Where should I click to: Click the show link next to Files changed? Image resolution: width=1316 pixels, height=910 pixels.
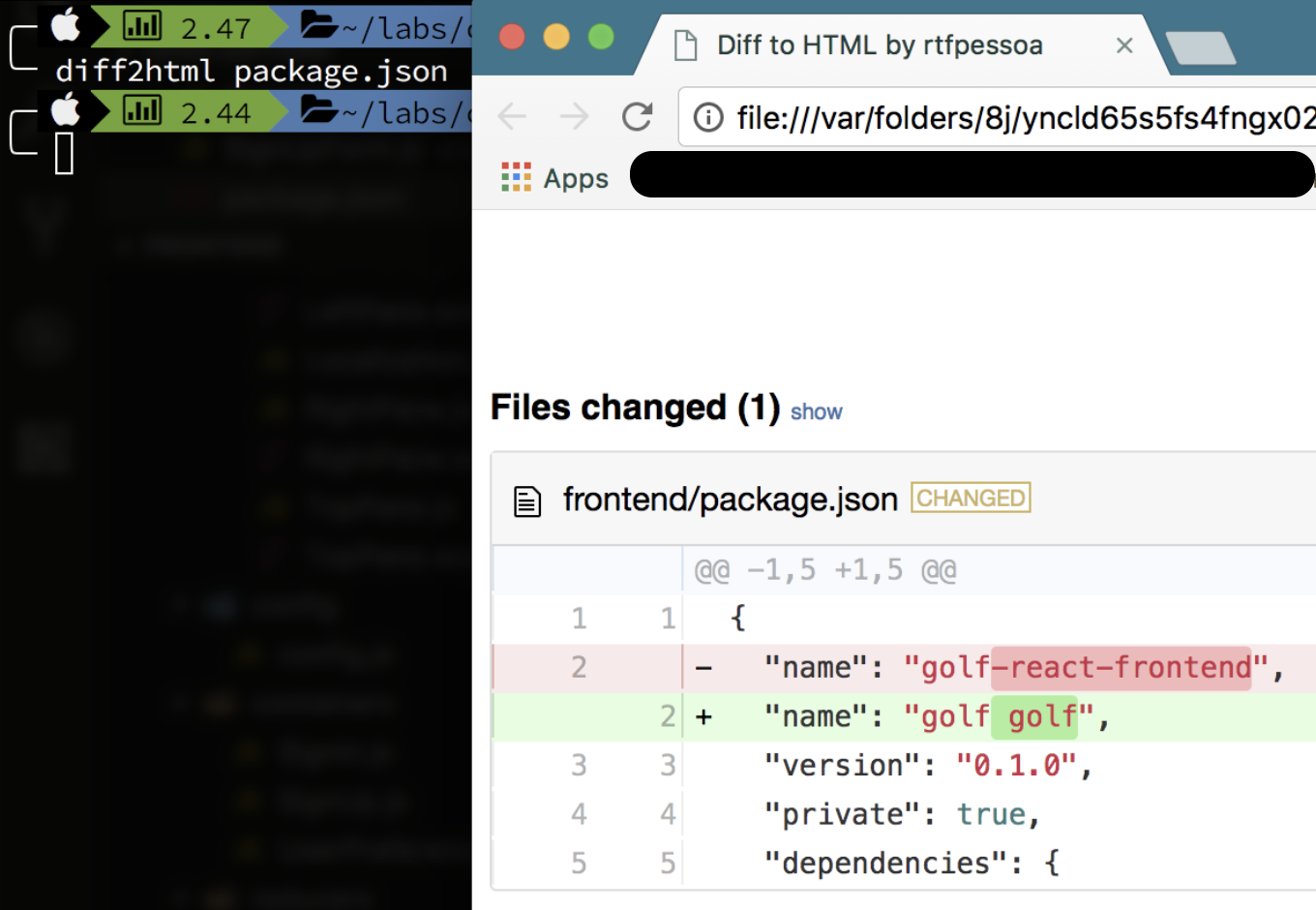point(816,412)
